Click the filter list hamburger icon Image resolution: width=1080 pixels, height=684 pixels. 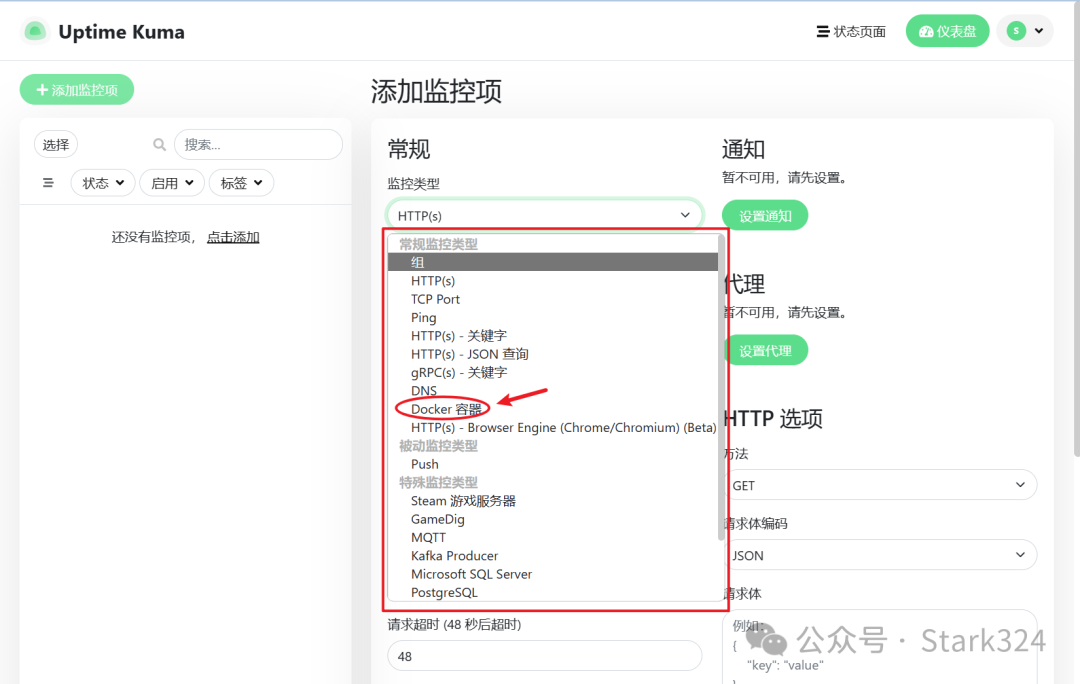[48, 183]
